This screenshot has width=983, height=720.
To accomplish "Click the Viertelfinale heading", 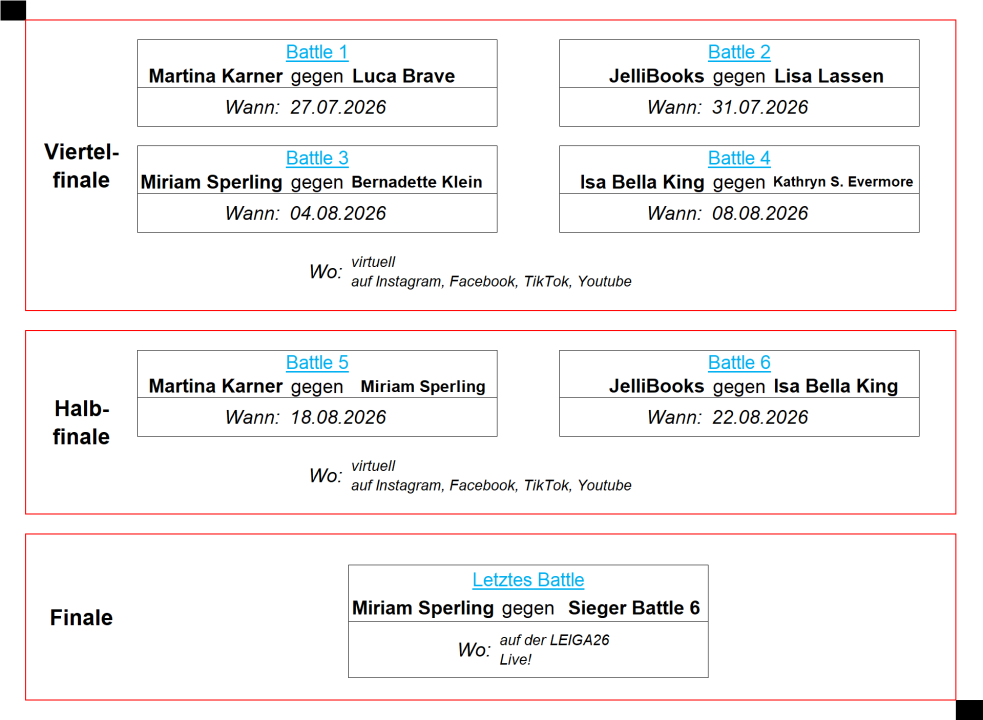I will pos(81,166).
